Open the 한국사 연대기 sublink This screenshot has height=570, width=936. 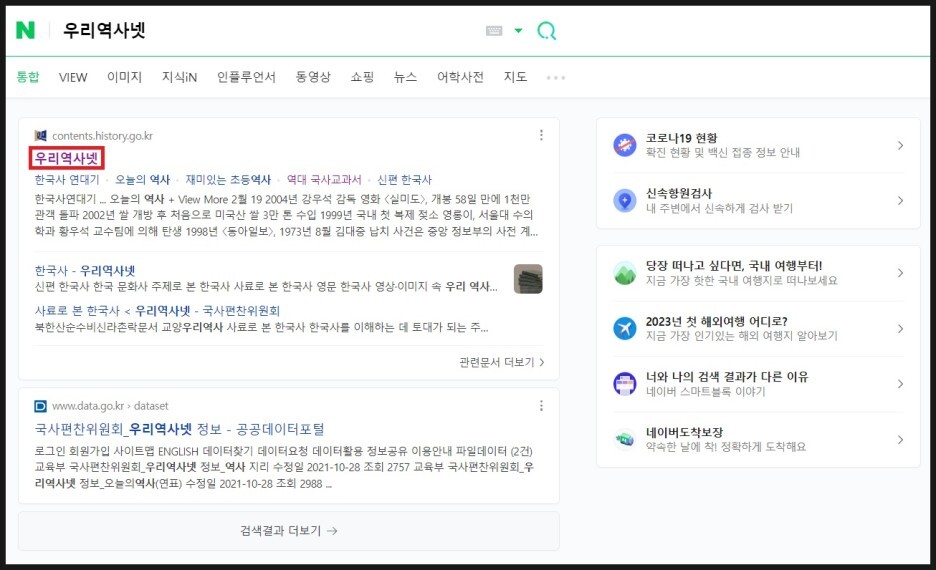67,180
